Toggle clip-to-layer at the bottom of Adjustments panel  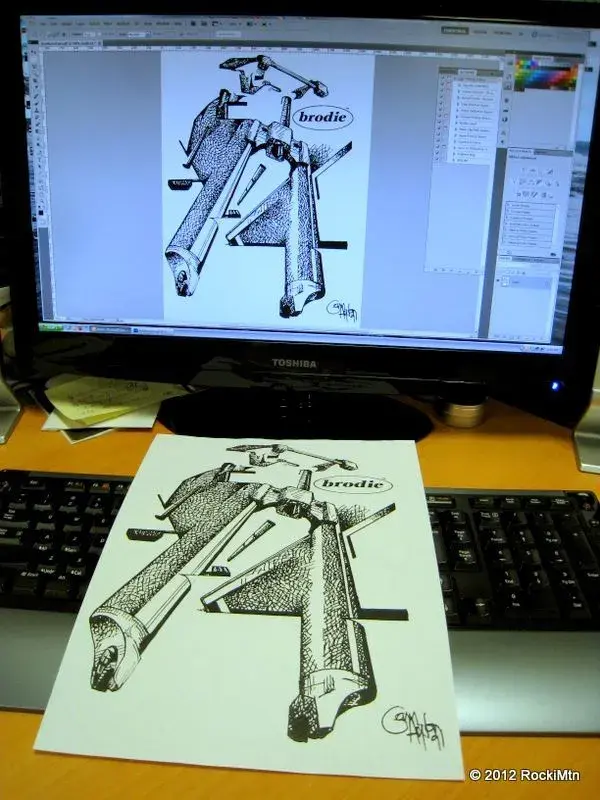pos(553,255)
